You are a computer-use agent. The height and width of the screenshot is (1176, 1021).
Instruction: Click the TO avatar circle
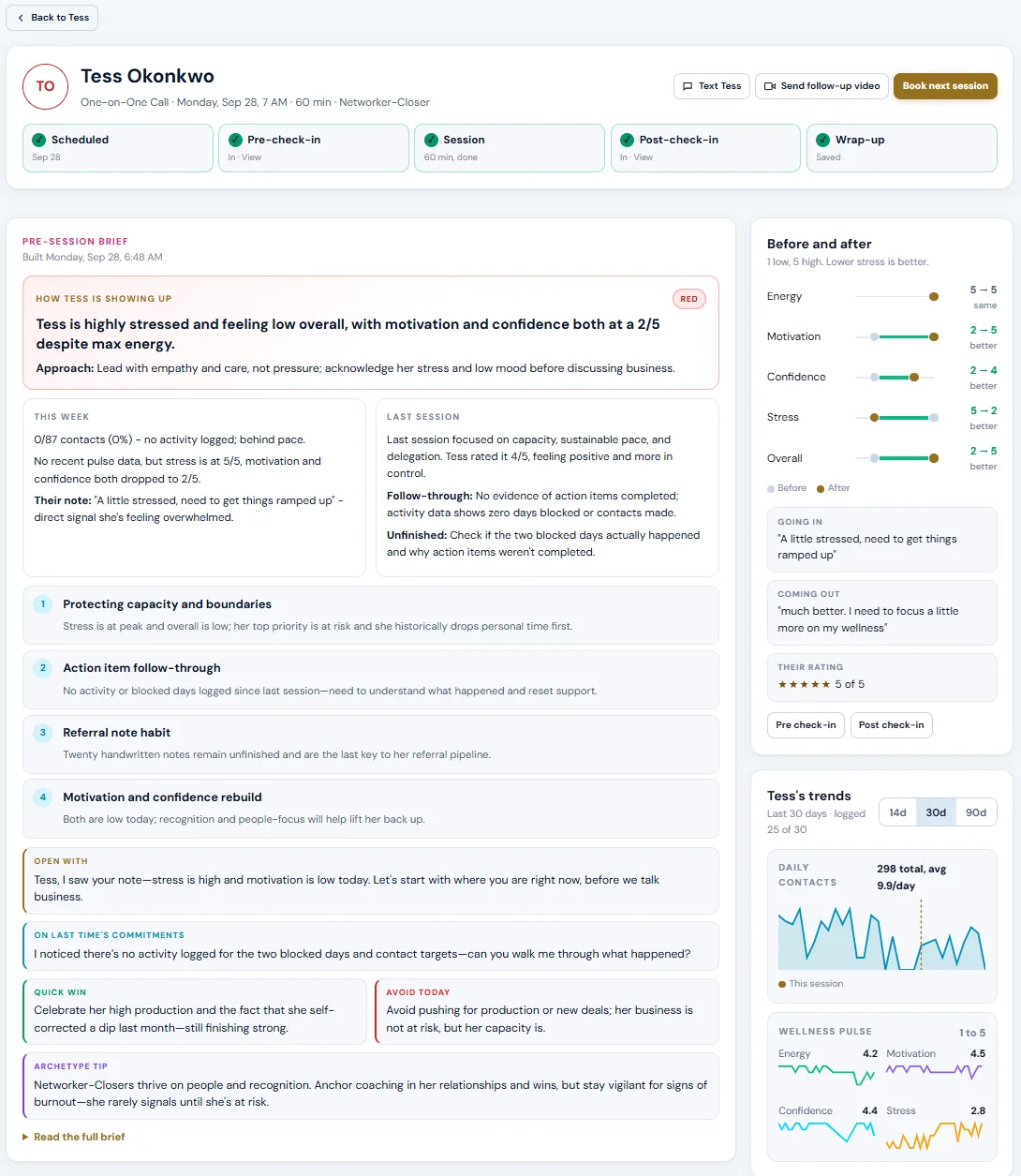point(45,86)
